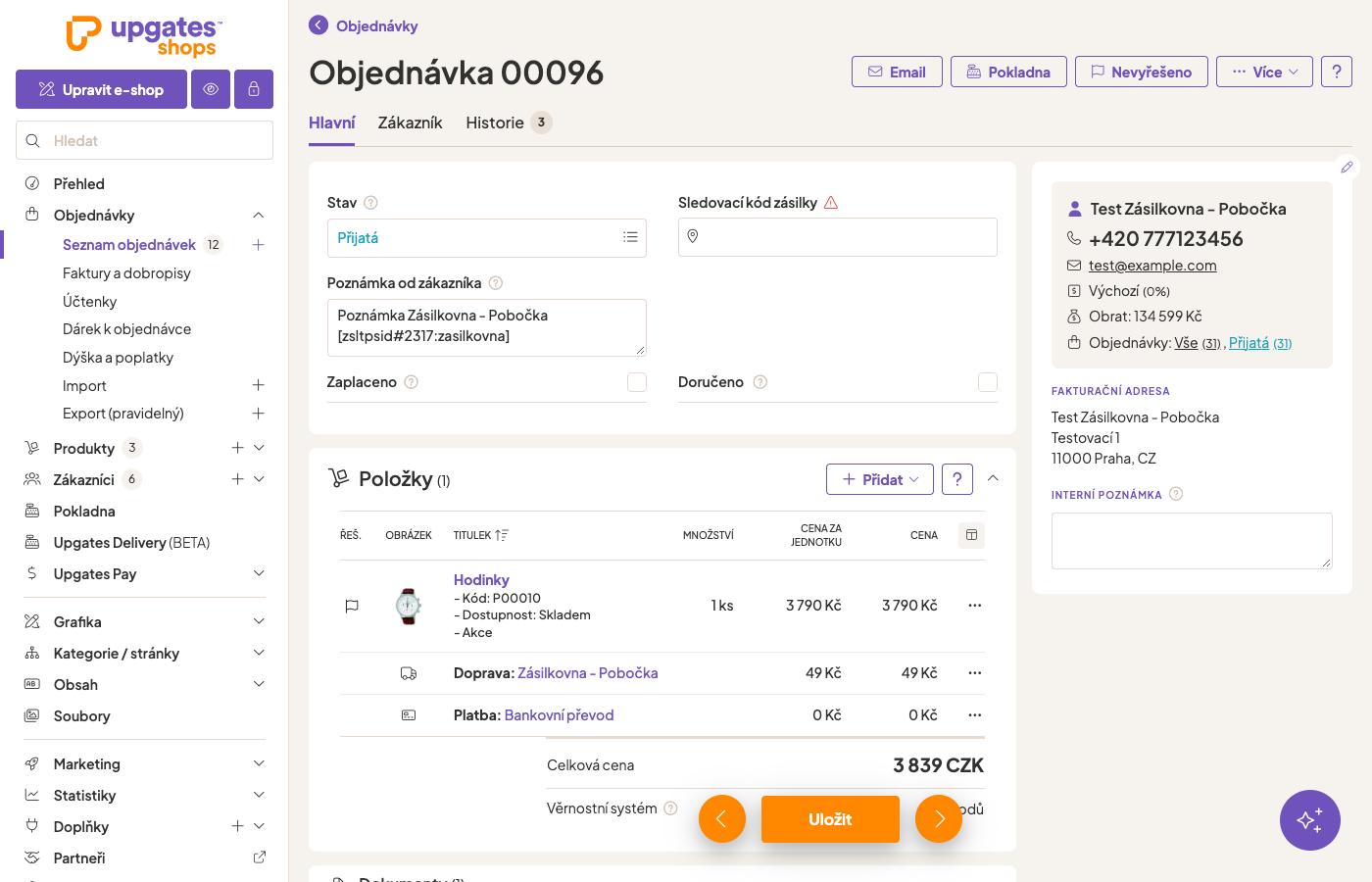Click the Sledovací kód zásilky input
The height and width of the screenshot is (882, 1372).
click(x=838, y=237)
